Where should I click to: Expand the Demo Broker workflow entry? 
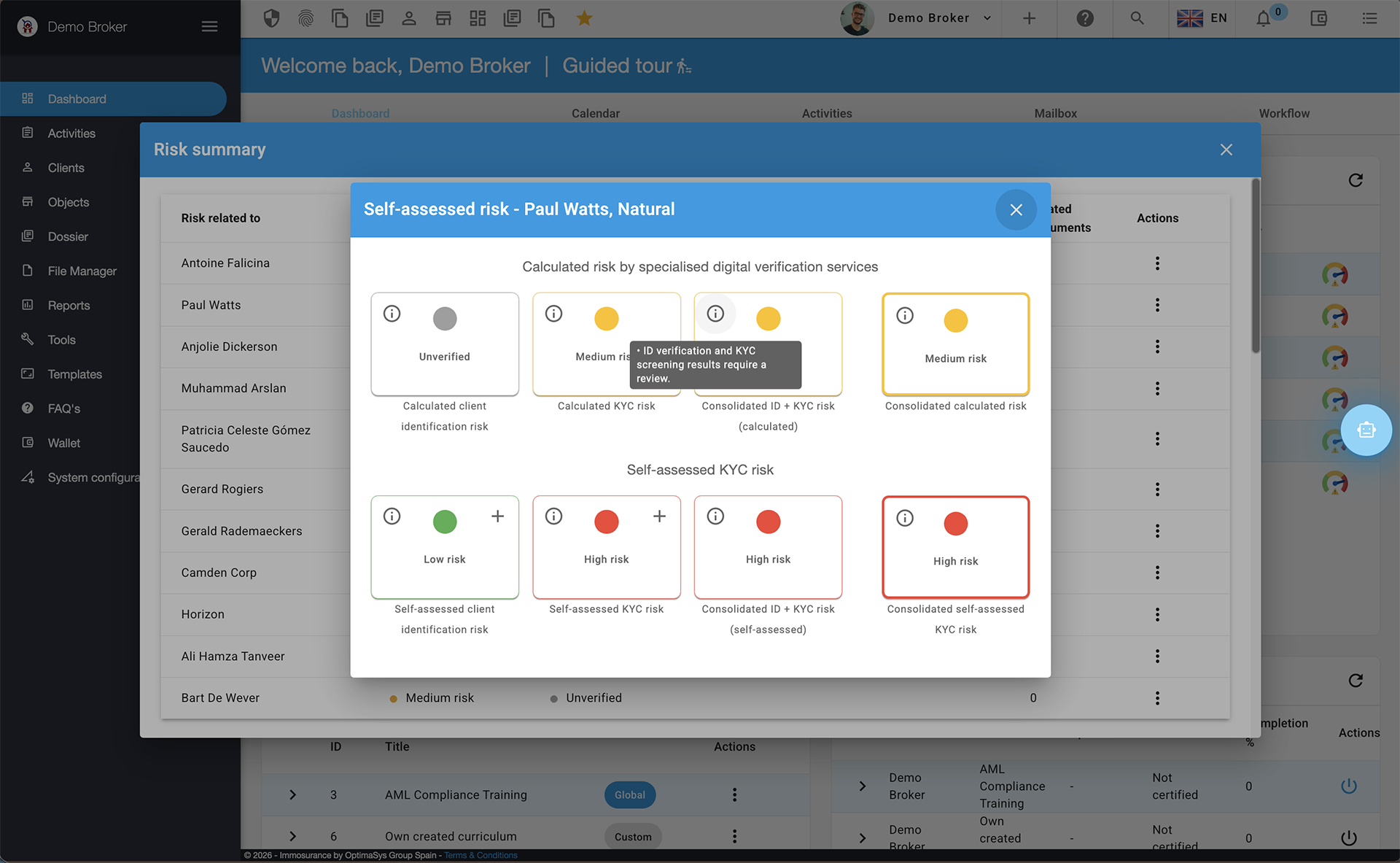pyautogui.click(x=863, y=786)
